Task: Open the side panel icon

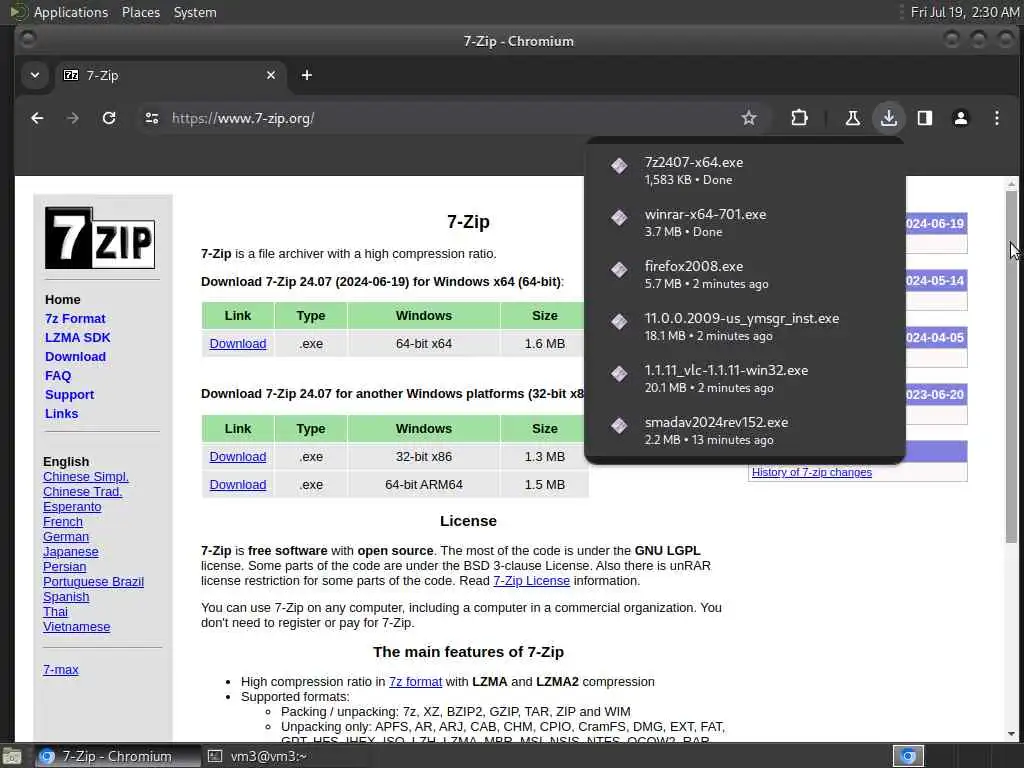Action: 925,118
